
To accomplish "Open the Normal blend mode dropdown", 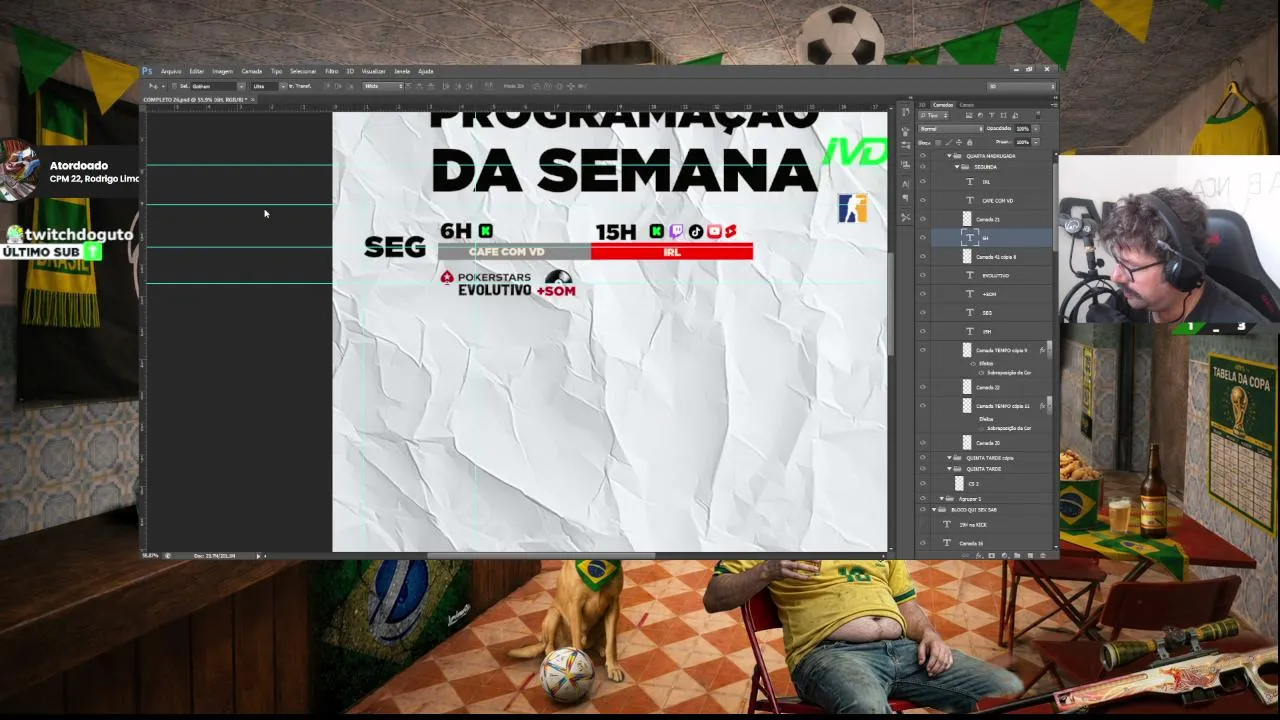I will pyautogui.click(x=952, y=129).
